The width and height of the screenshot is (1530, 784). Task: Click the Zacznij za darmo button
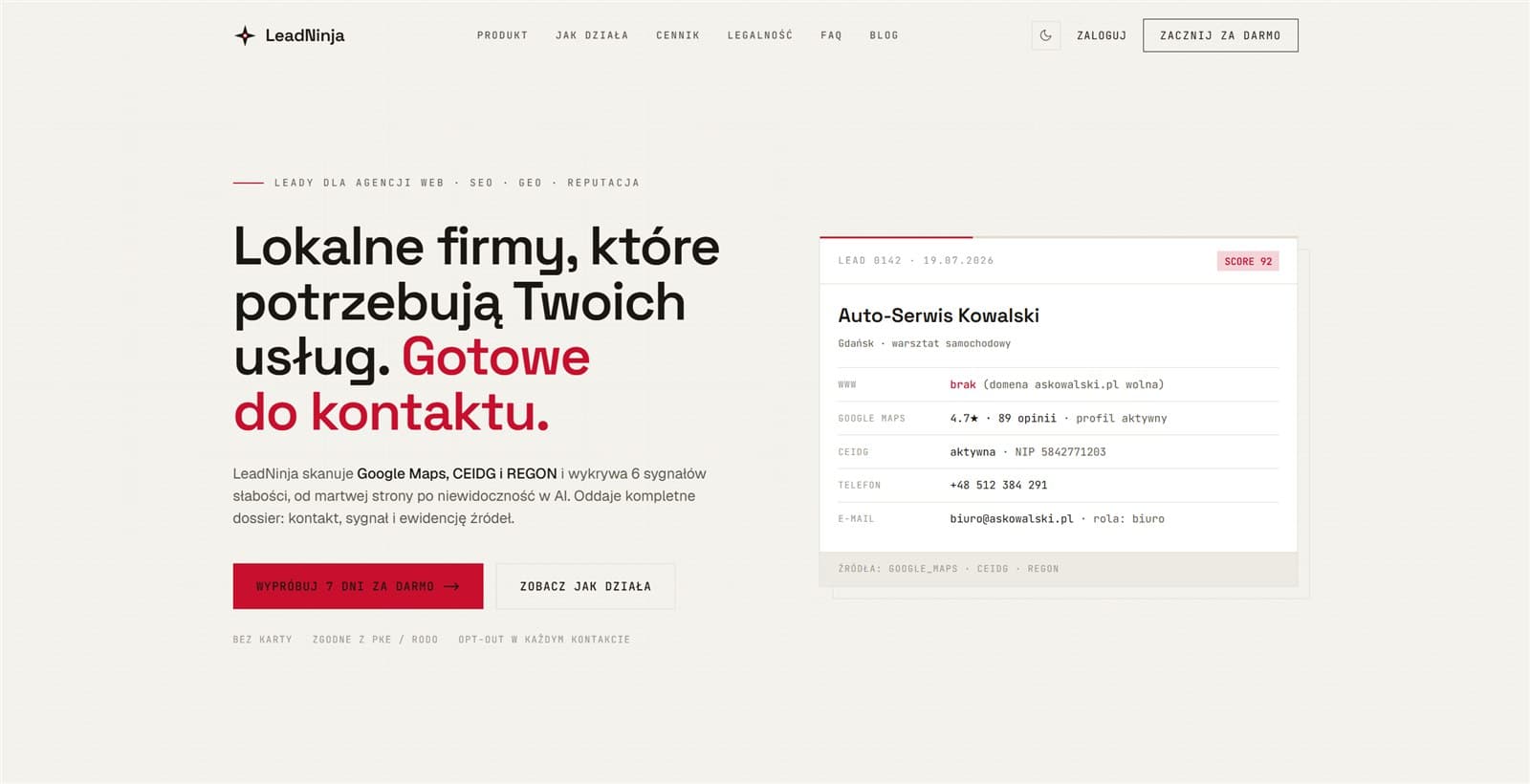point(1220,35)
